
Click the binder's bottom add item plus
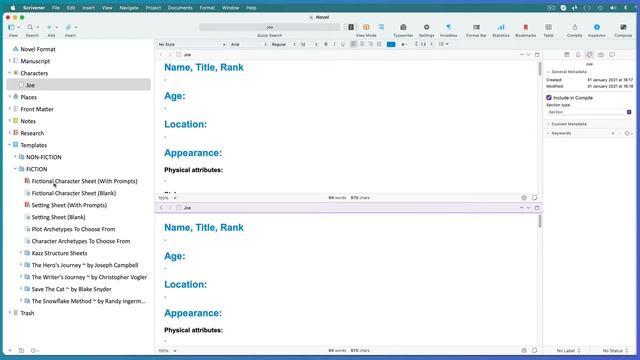(x=10, y=351)
